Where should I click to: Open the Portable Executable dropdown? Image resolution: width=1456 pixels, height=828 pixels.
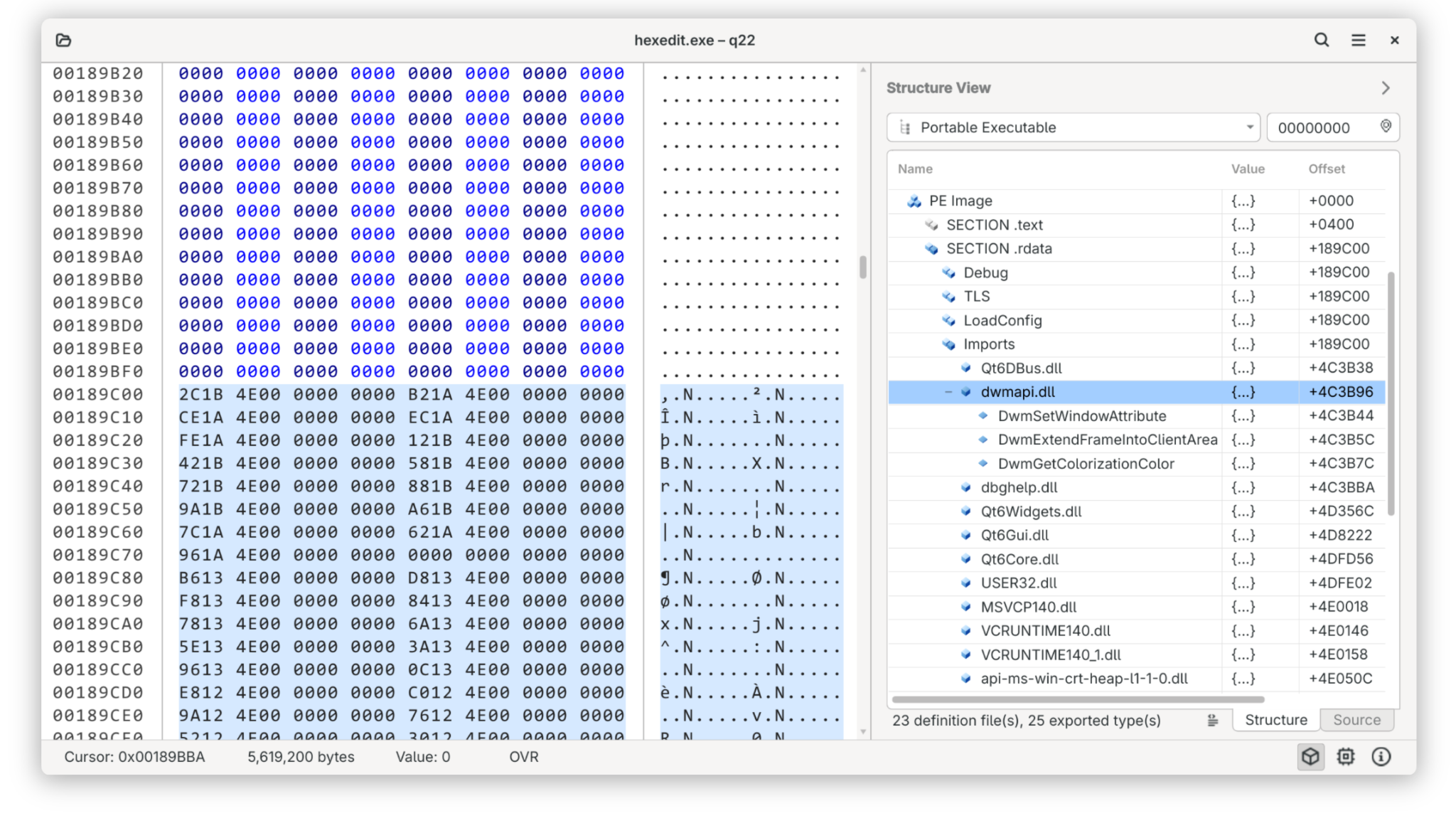(x=1073, y=127)
